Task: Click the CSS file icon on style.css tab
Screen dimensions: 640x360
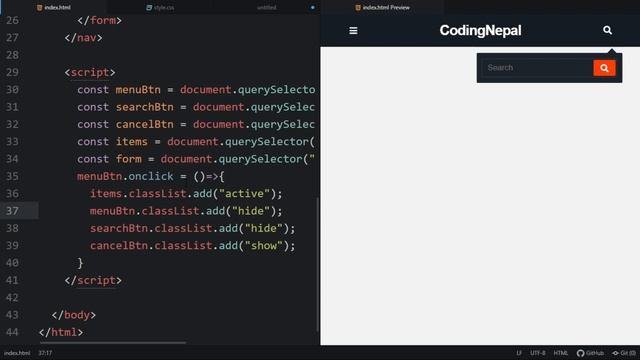Action: 149,7
